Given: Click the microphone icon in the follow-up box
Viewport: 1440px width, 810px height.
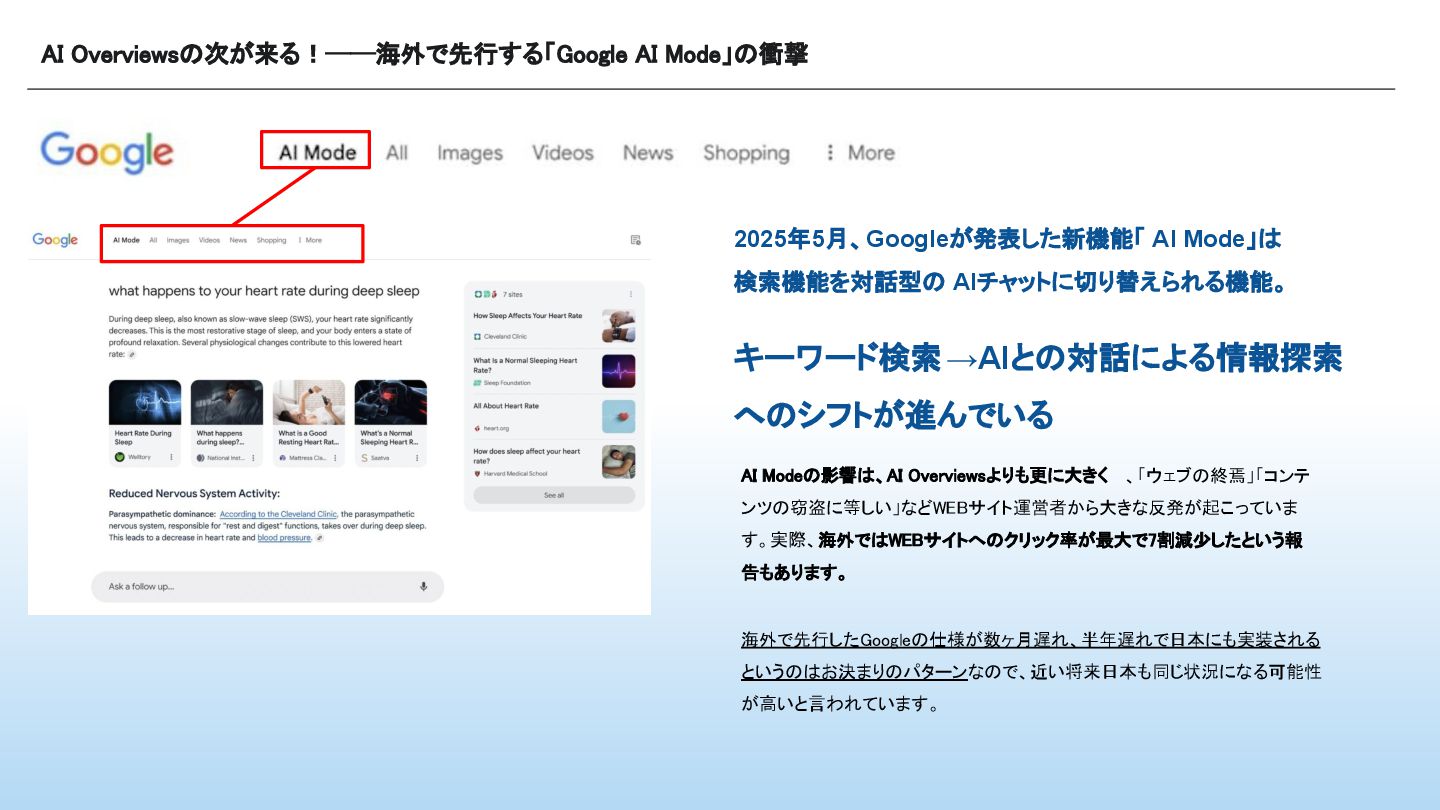Looking at the screenshot, I should point(423,587).
